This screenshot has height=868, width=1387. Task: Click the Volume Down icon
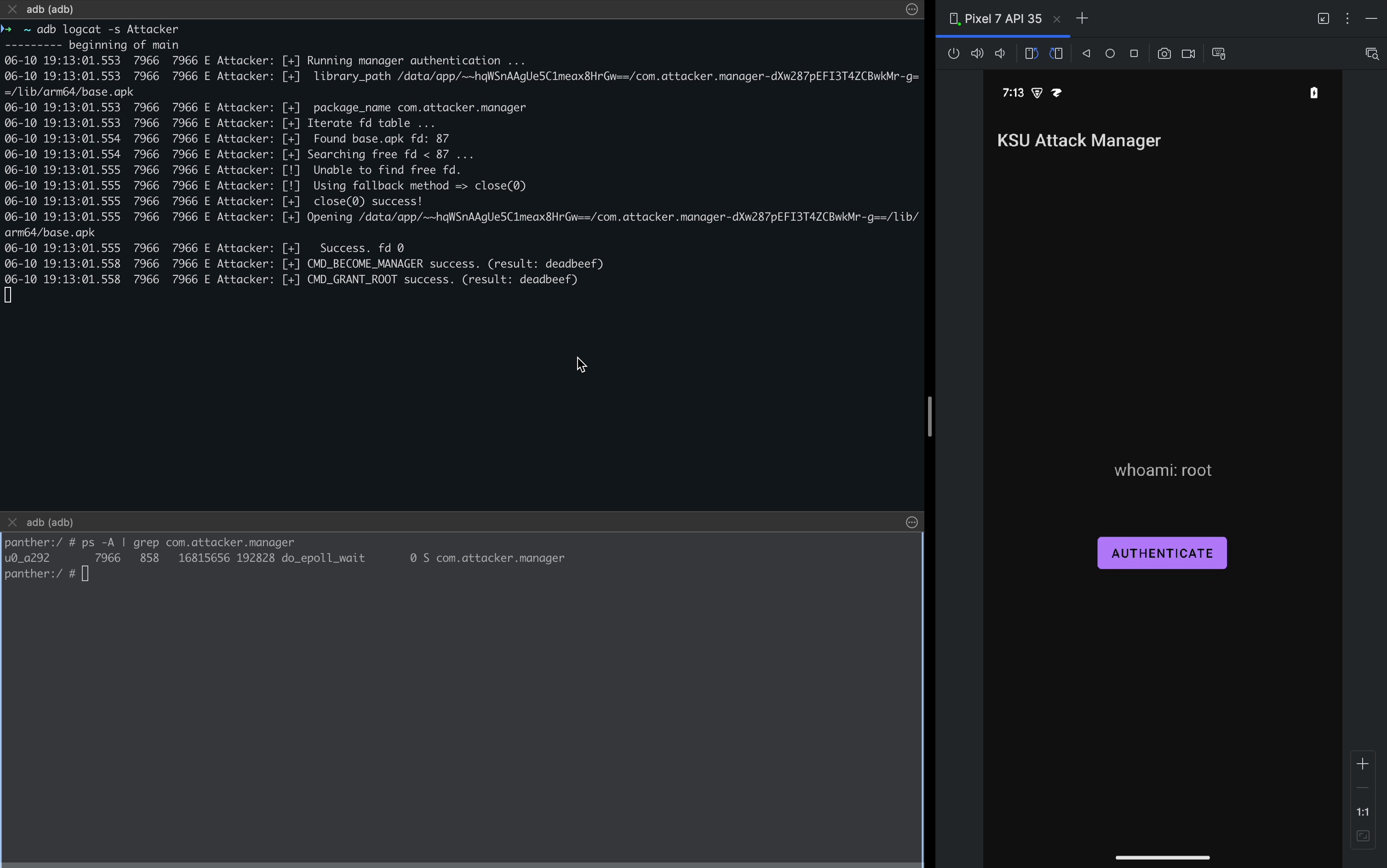(1001, 53)
